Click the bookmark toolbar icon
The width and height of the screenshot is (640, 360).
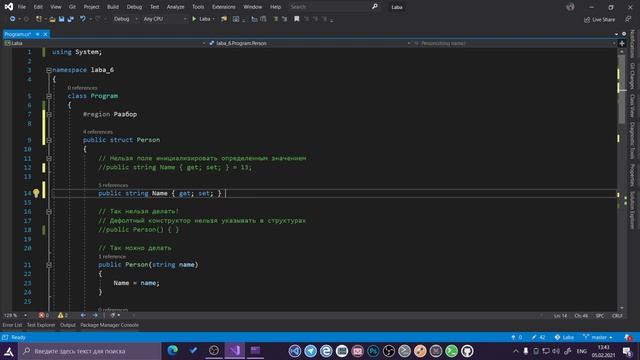click(x=297, y=19)
